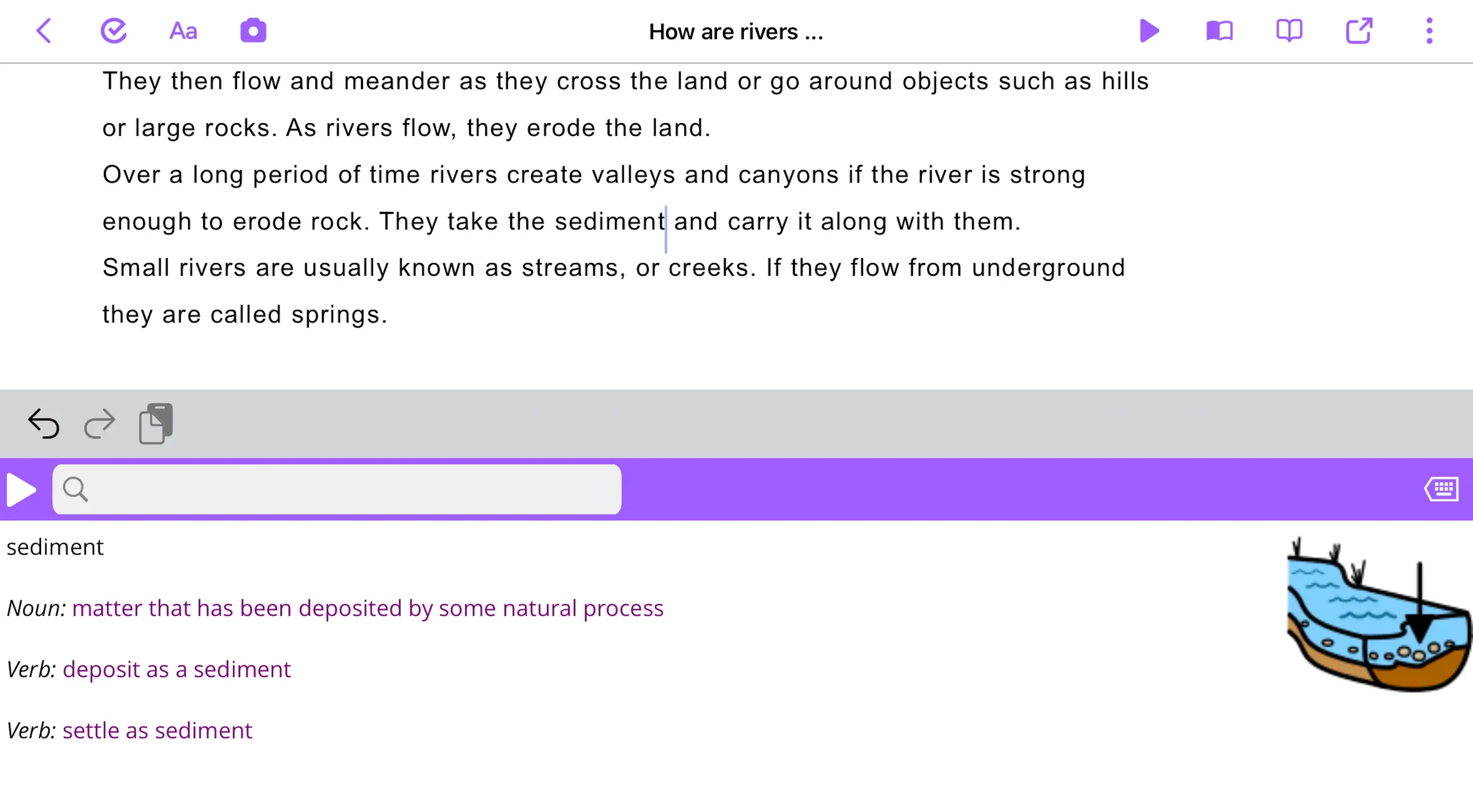Image resolution: width=1473 pixels, height=812 pixels.
Task: Undo the last edit
Action: [43, 424]
